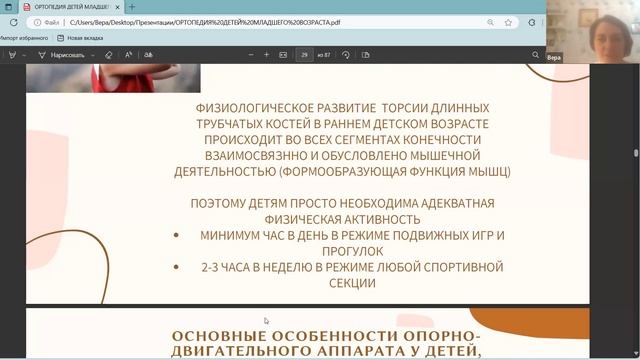This screenshot has height=360, width=640.
Task: Add this page to favorites star
Action: click(508, 22)
